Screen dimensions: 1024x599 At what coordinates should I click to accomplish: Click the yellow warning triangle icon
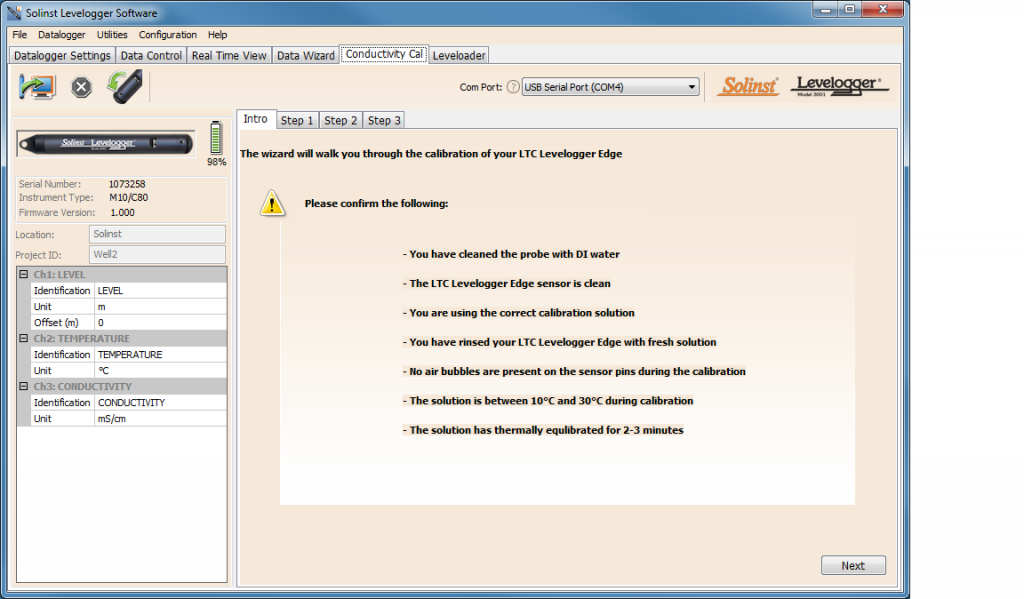(x=272, y=203)
